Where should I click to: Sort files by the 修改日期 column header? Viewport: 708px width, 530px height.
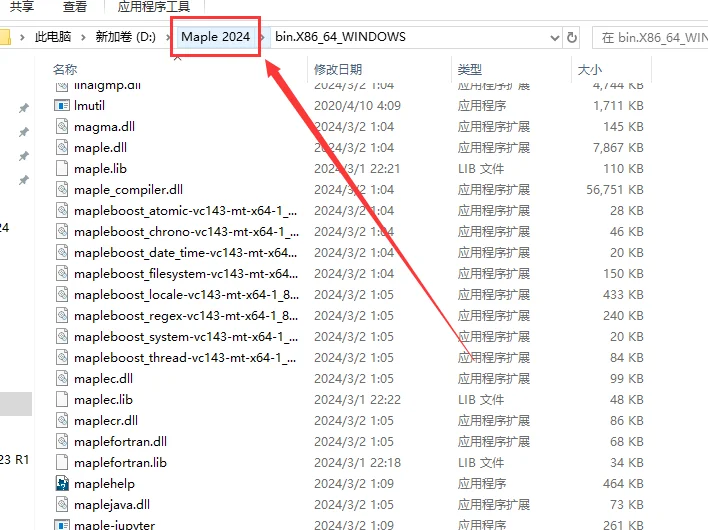(x=338, y=70)
